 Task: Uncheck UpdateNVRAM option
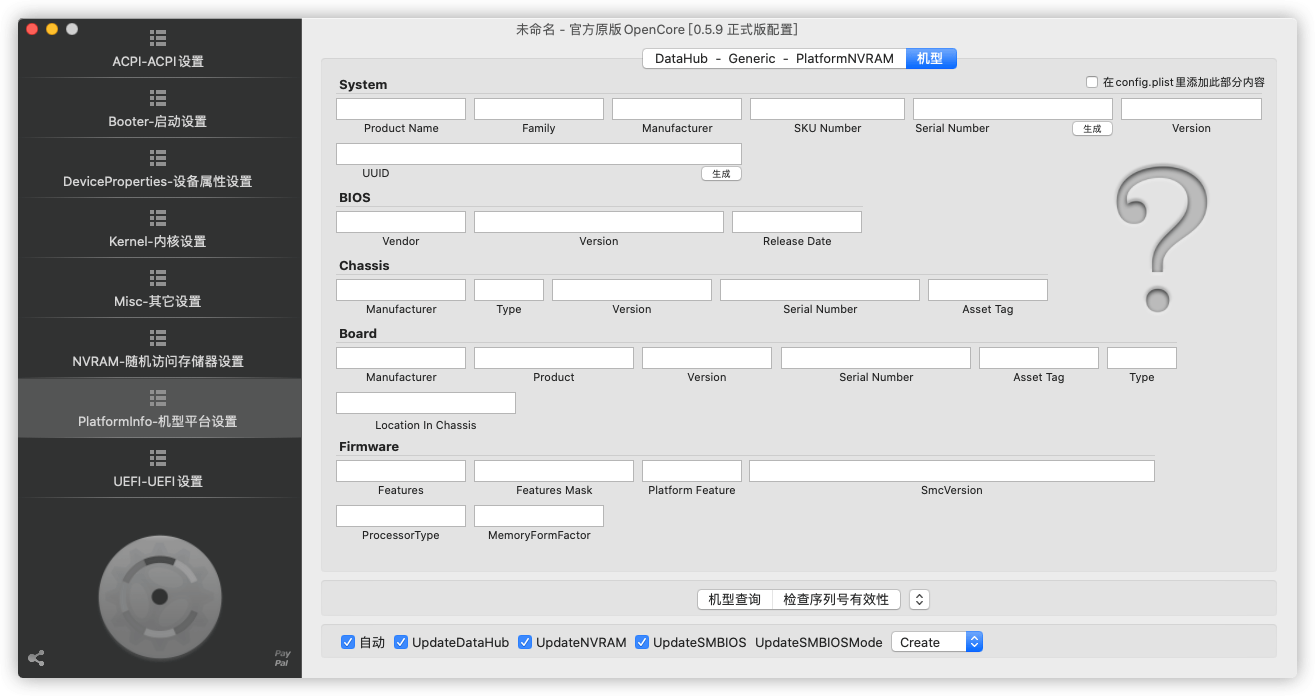pyautogui.click(x=525, y=642)
